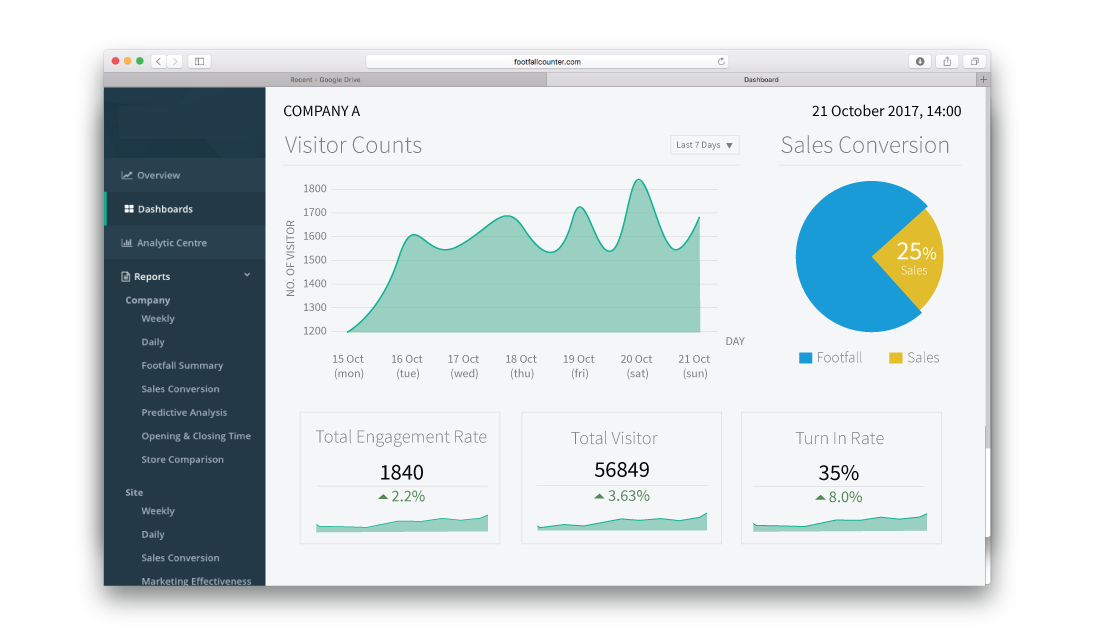
Task: Click the blue Footfall legend swatch
Action: click(805, 358)
